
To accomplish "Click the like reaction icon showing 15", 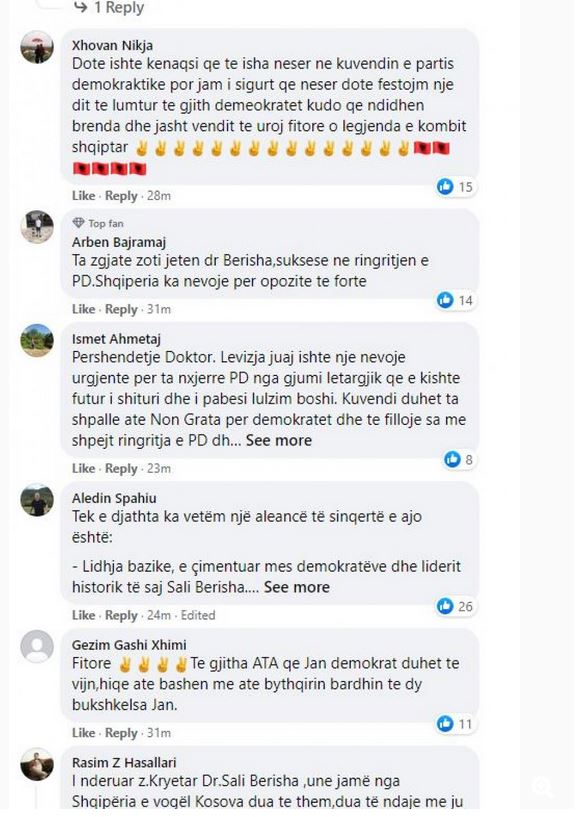I will coord(445,186).
